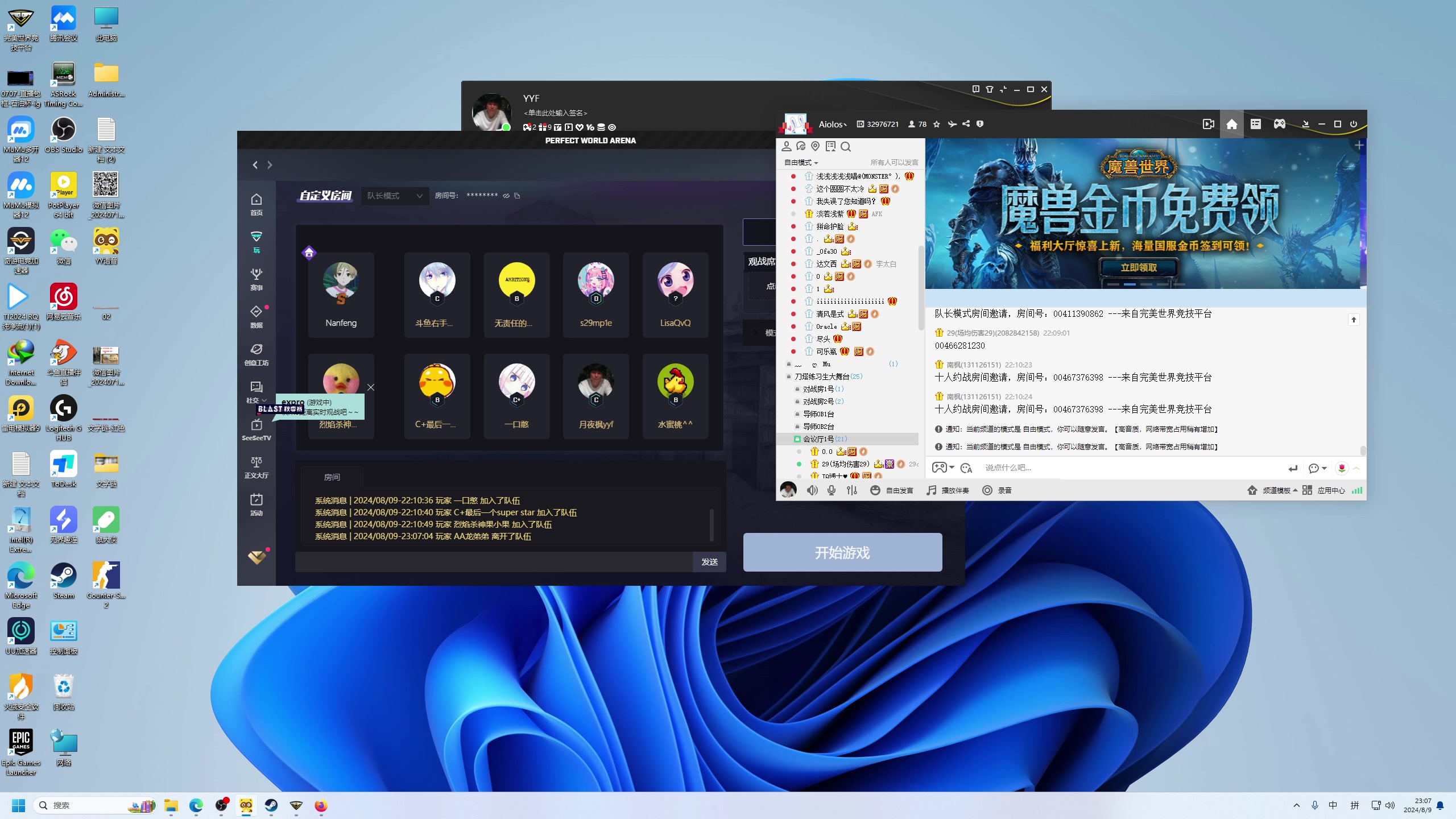
Task: Click YY channel home icon
Action: coord(1231,124)
